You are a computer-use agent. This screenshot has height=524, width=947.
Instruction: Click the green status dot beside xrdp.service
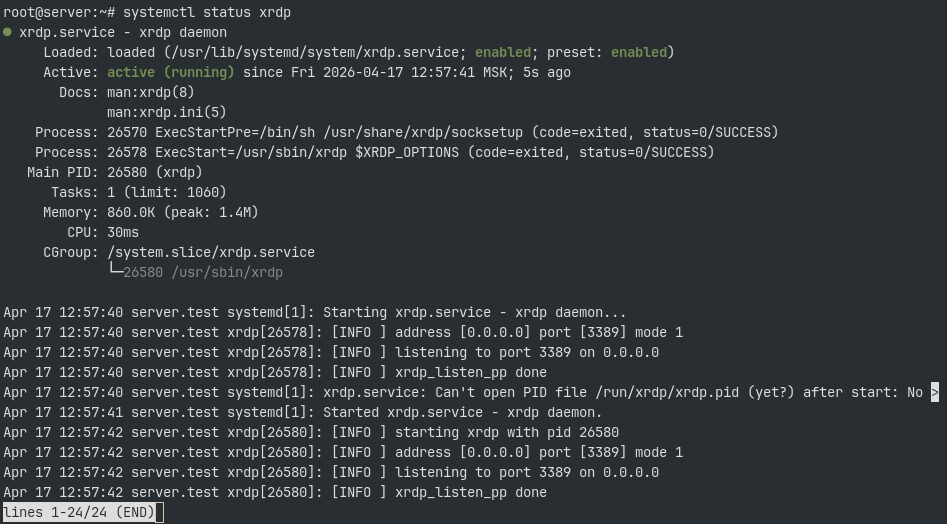pos(7,32)
